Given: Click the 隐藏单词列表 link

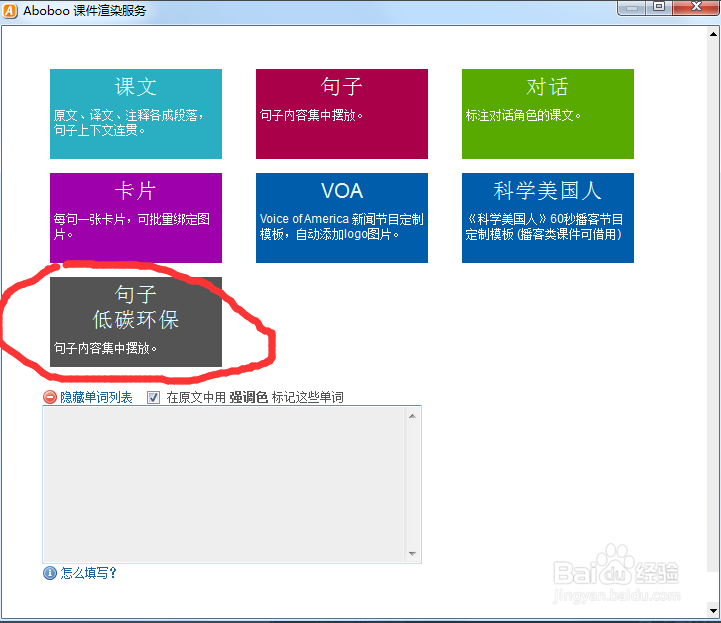Looking at the screenshot, I should click(x=96, y=397).
